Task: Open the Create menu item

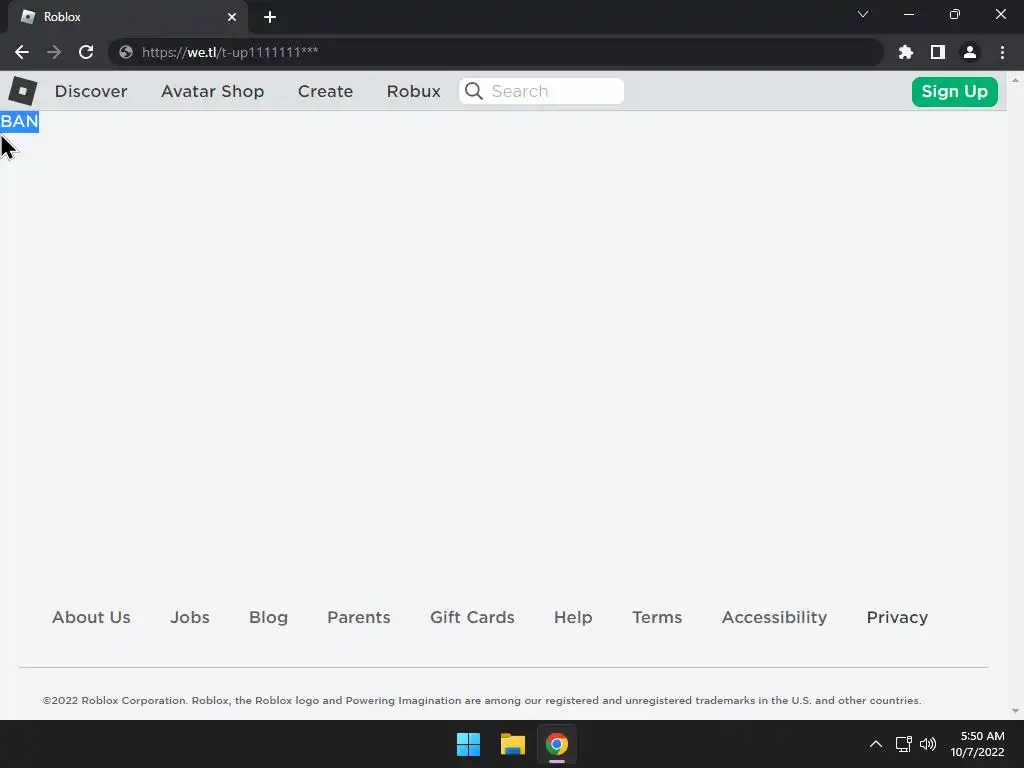Action: click(x=325, y=91)
